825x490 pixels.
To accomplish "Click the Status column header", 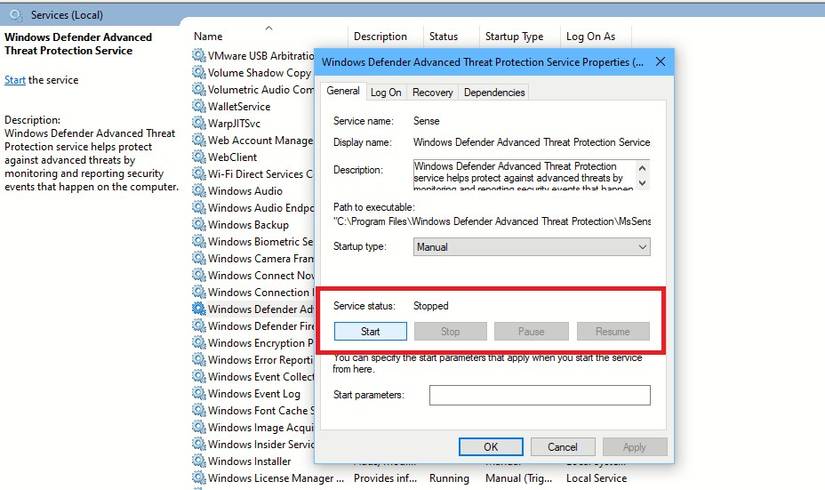I will [x=444, y=36].
